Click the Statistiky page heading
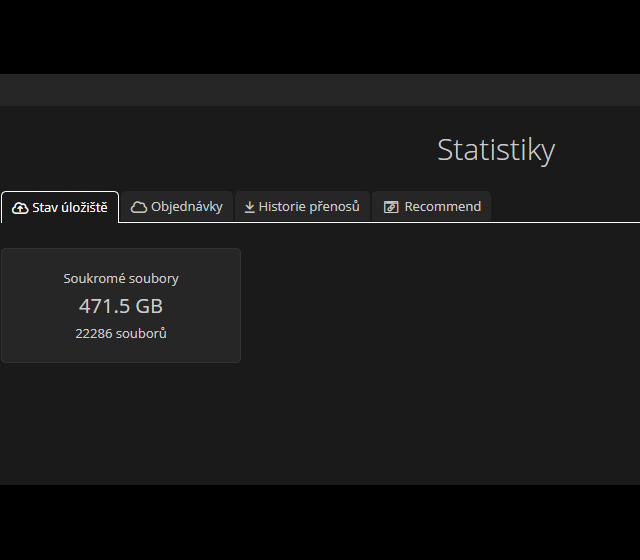640x560 pixels. (x=496, y=150)
